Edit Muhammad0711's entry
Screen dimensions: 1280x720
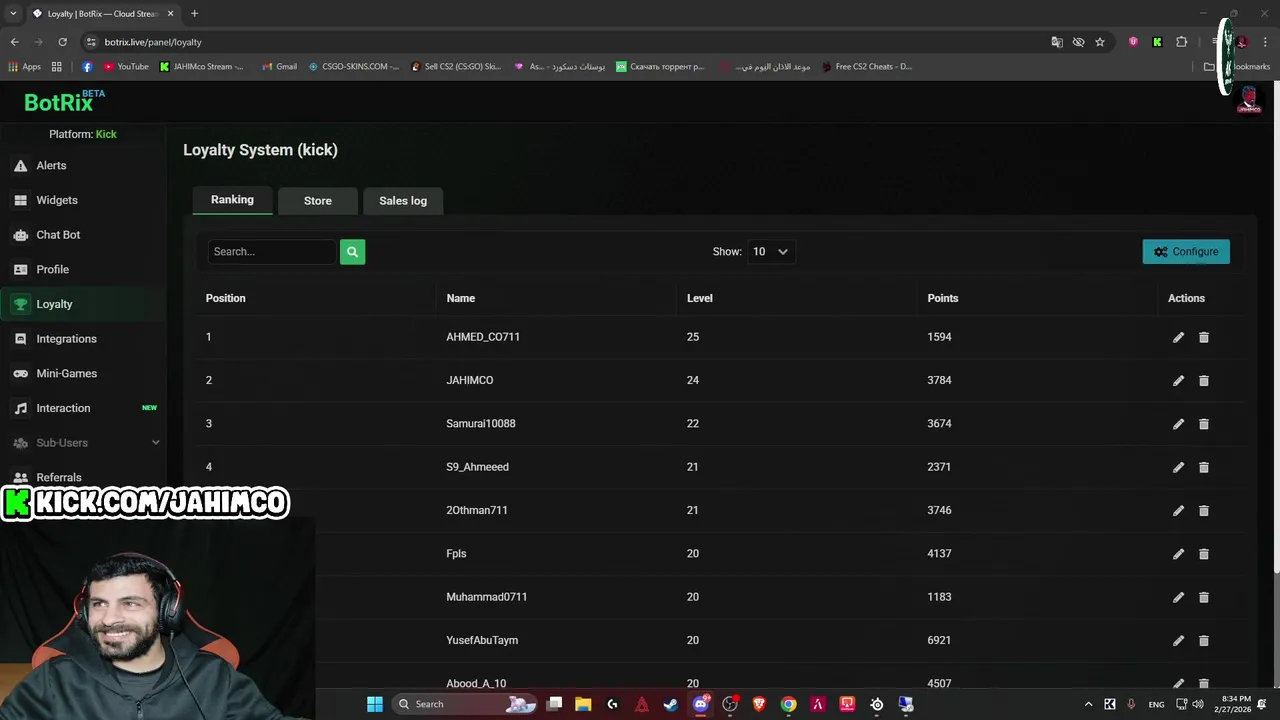1178,597
